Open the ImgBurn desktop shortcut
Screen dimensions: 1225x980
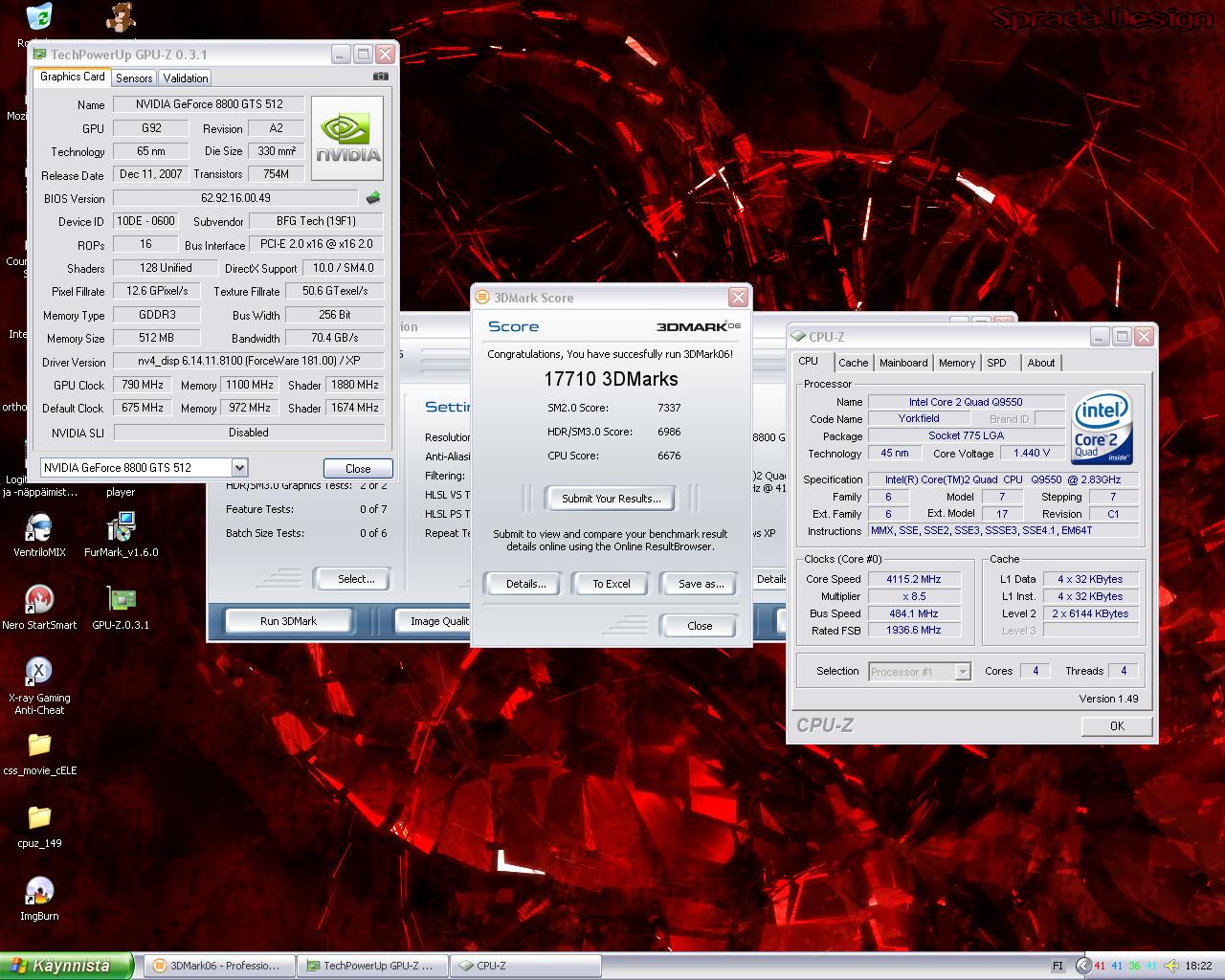pyautogui.click(x=39, y=900)
